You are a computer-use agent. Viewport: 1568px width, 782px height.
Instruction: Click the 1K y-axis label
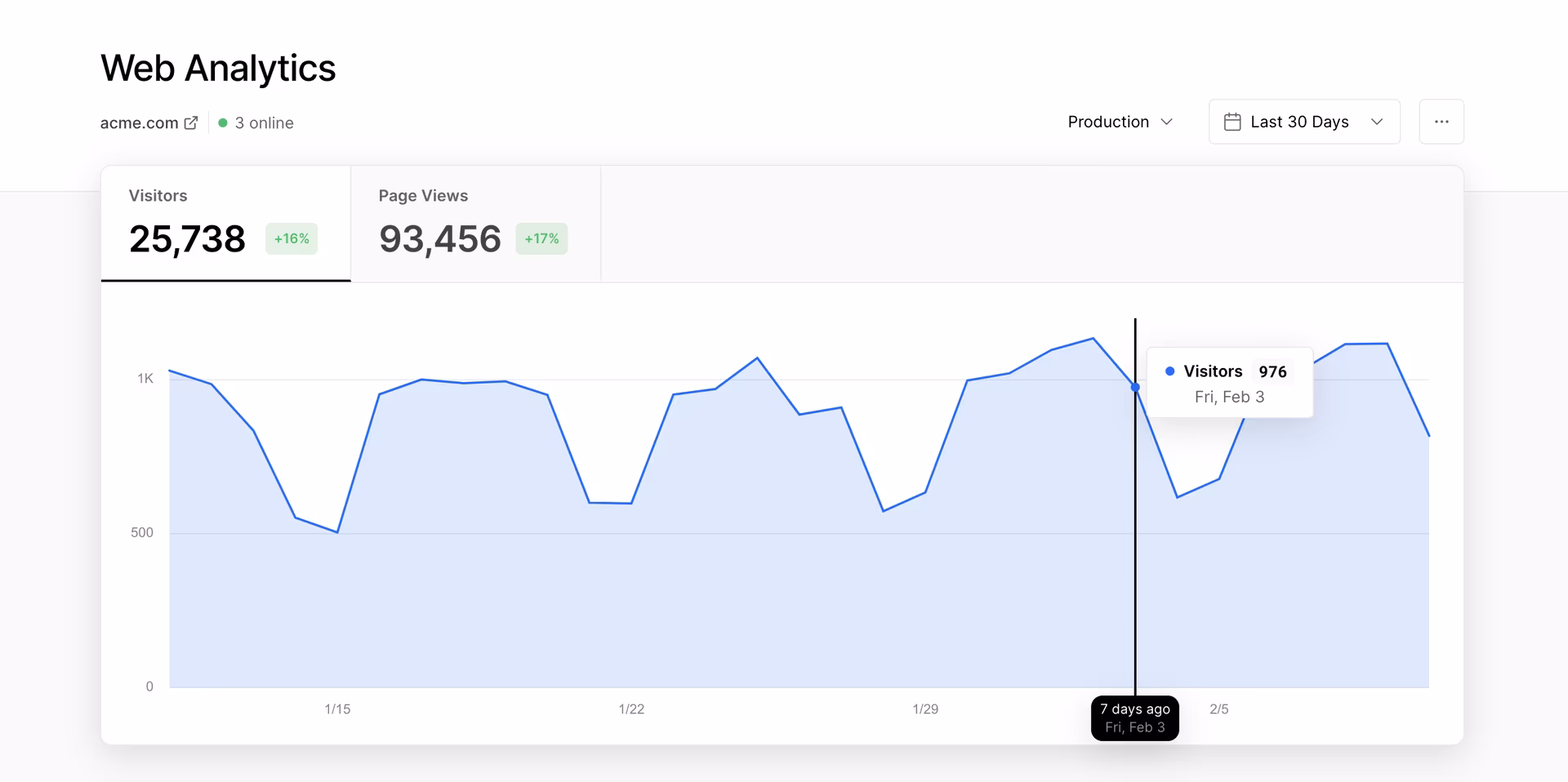(x=145, y=378)
